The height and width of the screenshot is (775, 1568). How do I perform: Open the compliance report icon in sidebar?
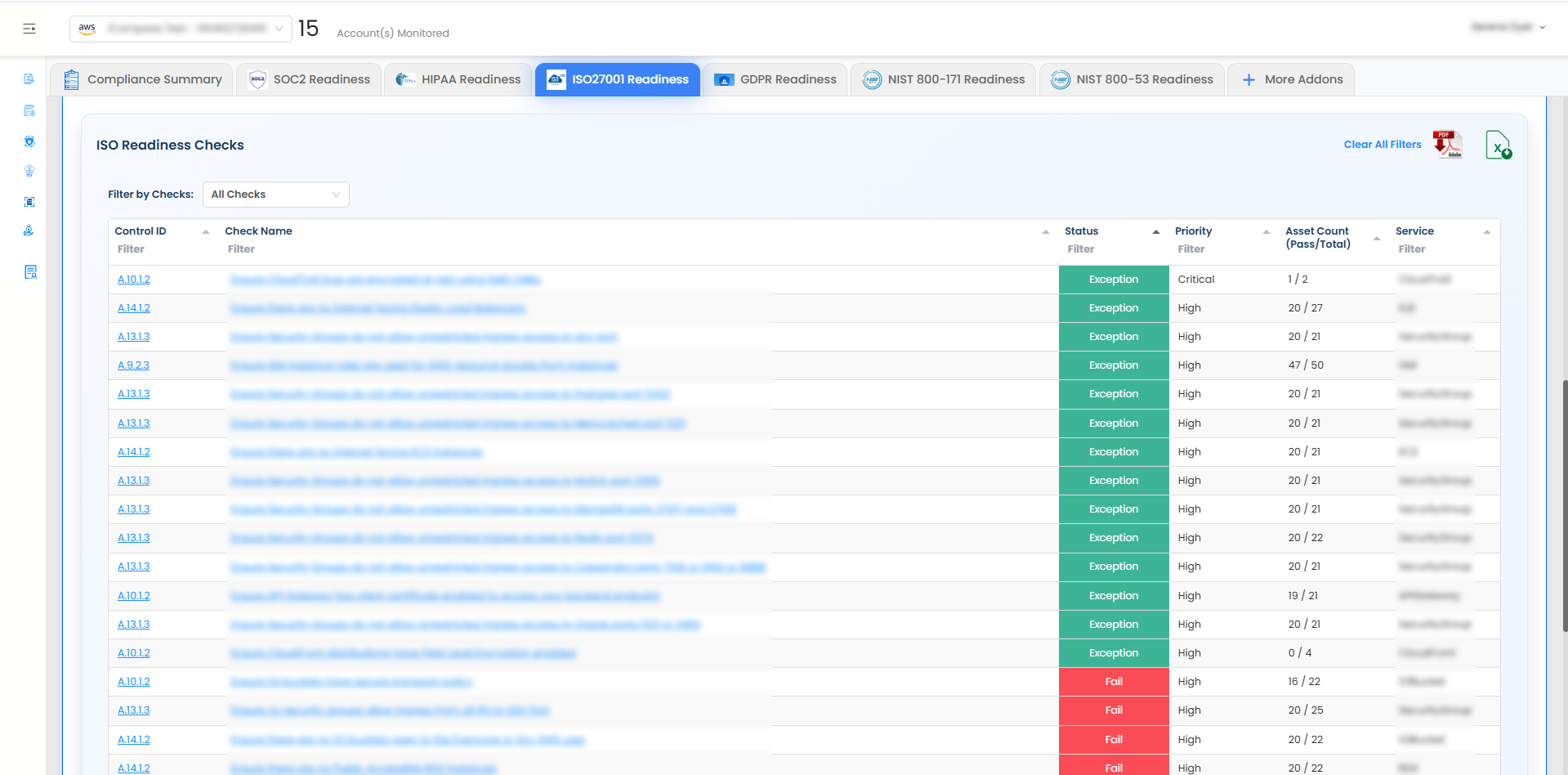point(29,78)
